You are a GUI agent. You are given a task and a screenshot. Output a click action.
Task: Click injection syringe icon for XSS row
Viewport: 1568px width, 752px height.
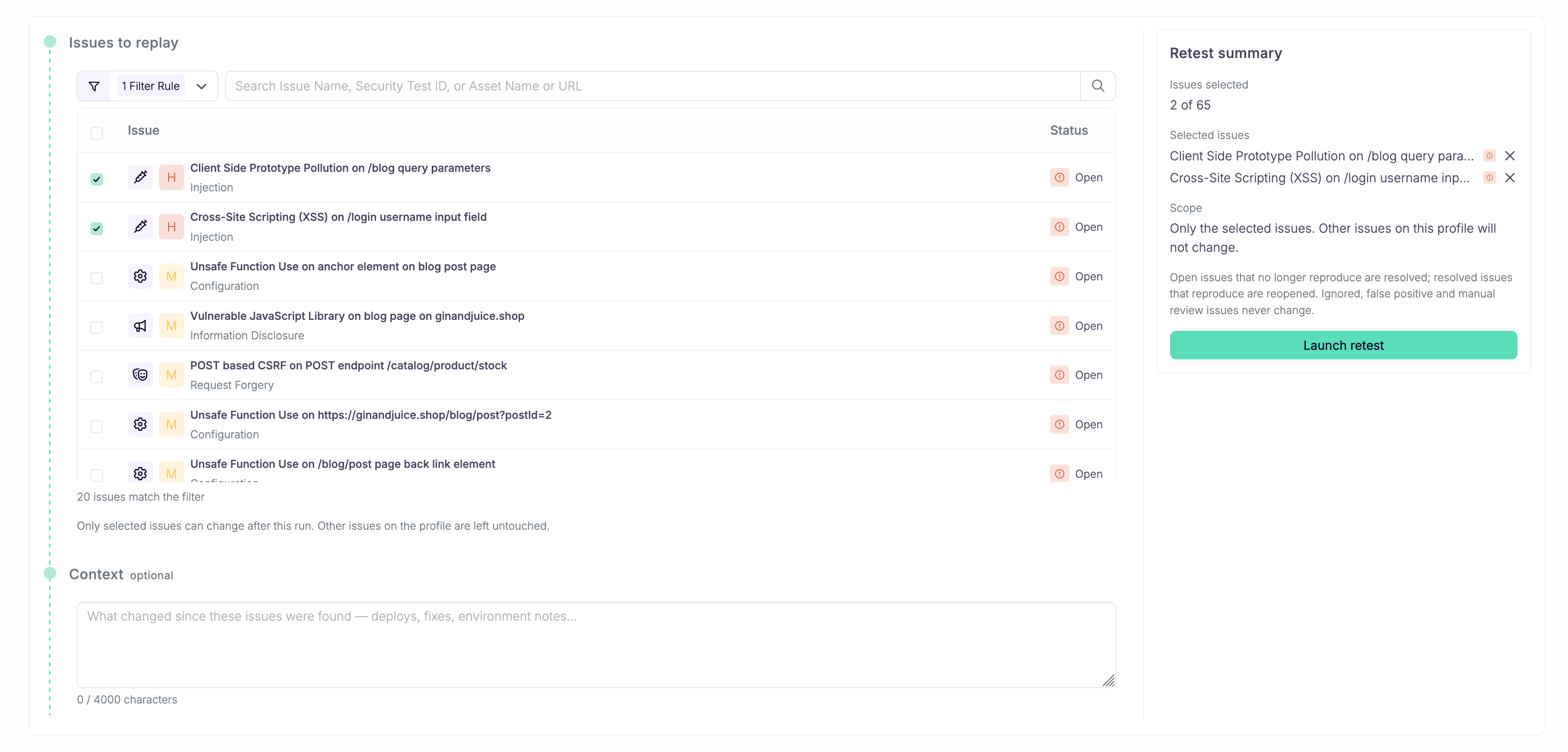tap(140, 227)
